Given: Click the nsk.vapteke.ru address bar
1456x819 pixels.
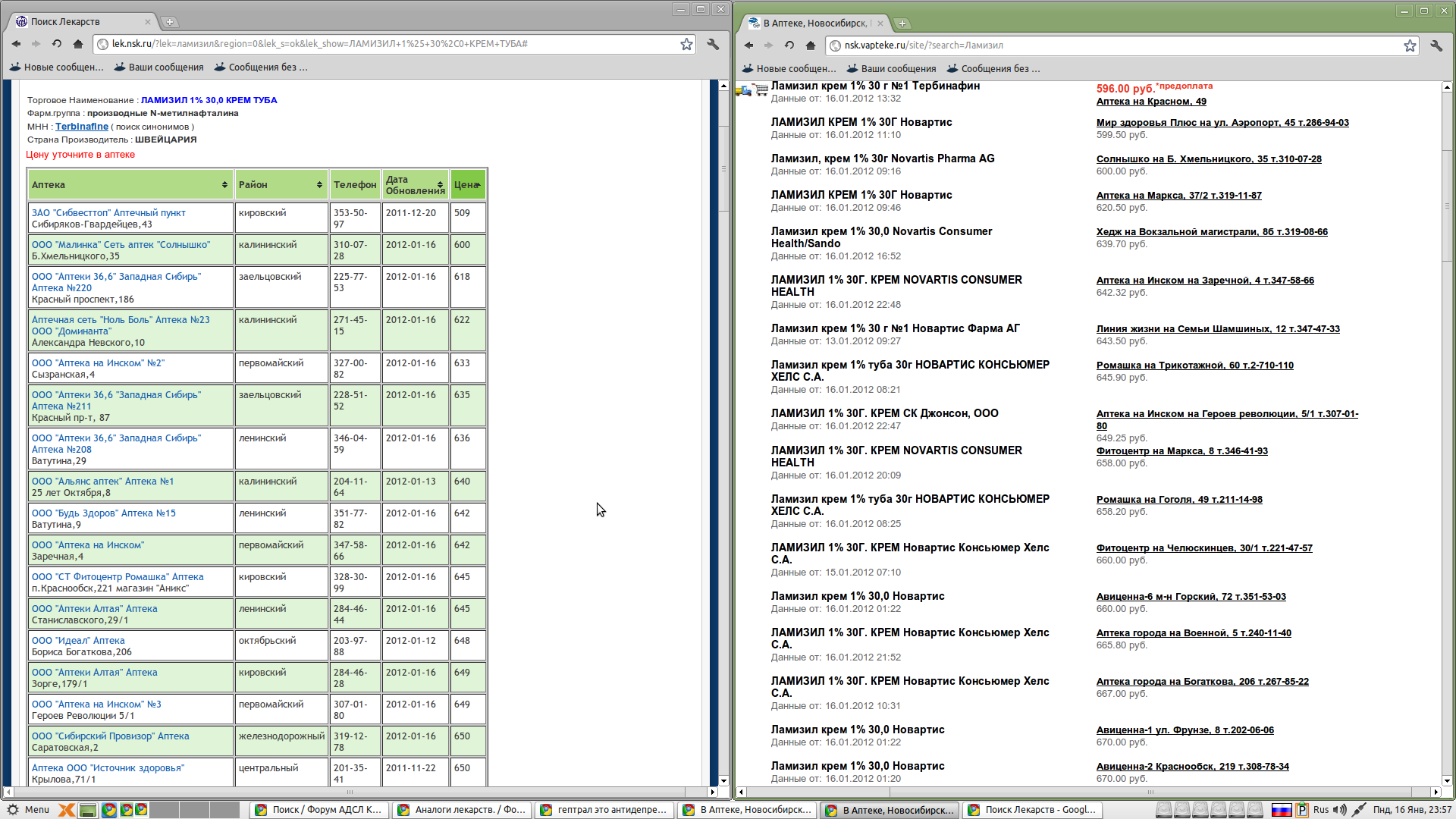Looking at the screenshot, I should [x=1122, y=45].
